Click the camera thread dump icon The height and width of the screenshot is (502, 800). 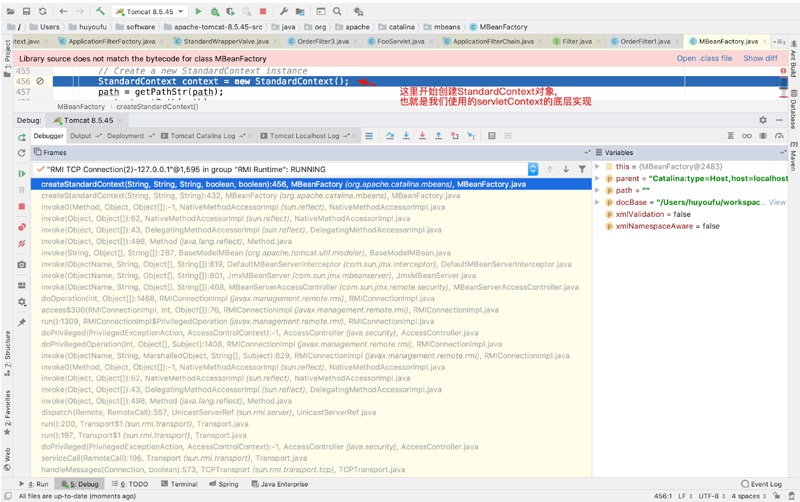pos(22,264)
